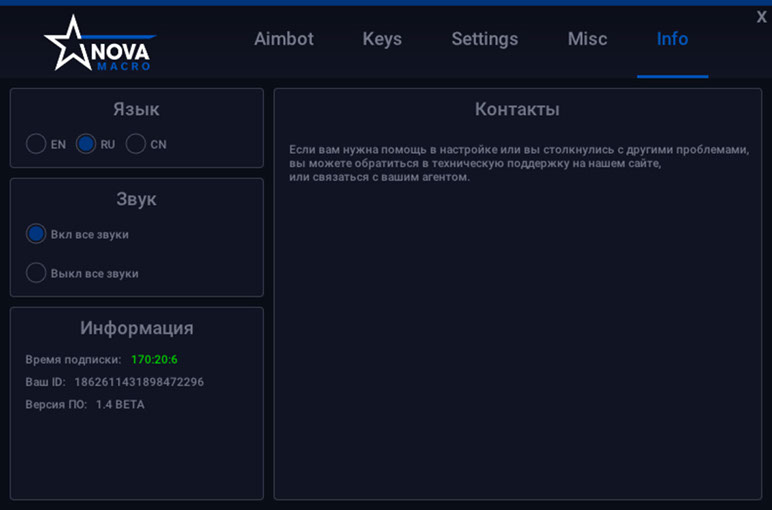Viewport: 772px width, 510px height.
Task: Select the Misc tab
Action: click(587, 39)
